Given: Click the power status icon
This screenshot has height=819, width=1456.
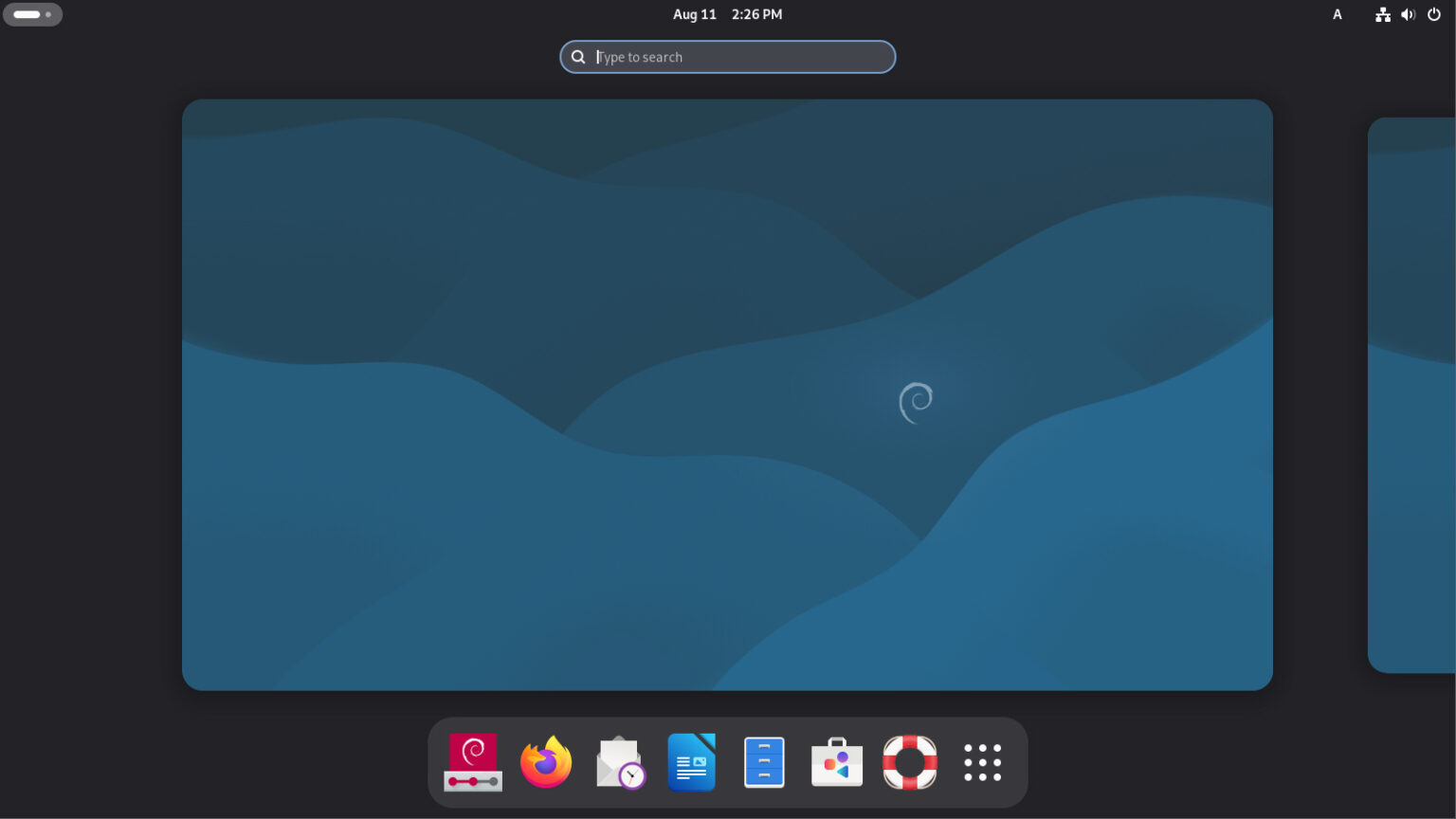Looking at the screenshot, I should pos(1434,14).
